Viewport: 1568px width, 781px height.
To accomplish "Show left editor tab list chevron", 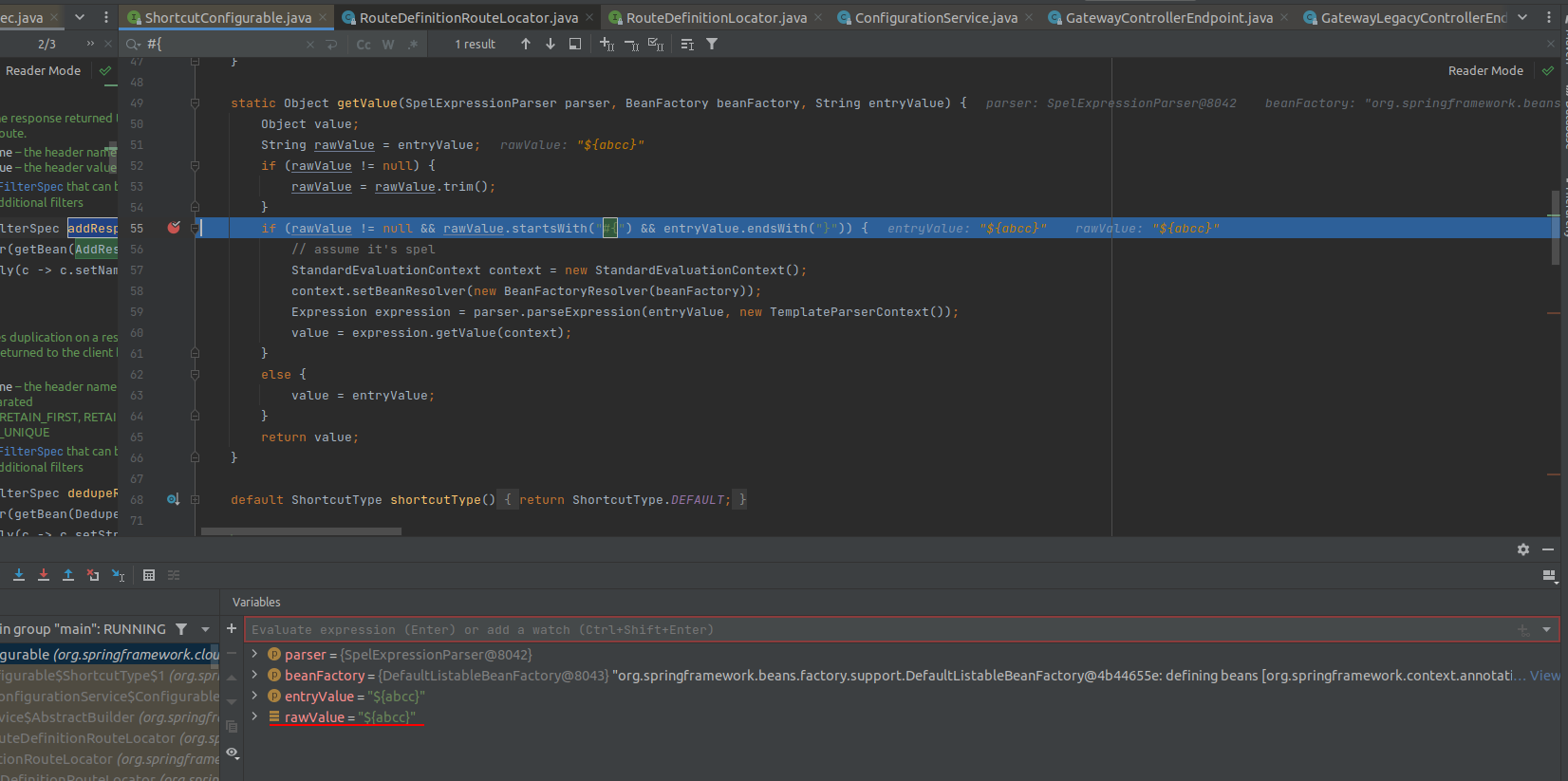I will (80, 17).
